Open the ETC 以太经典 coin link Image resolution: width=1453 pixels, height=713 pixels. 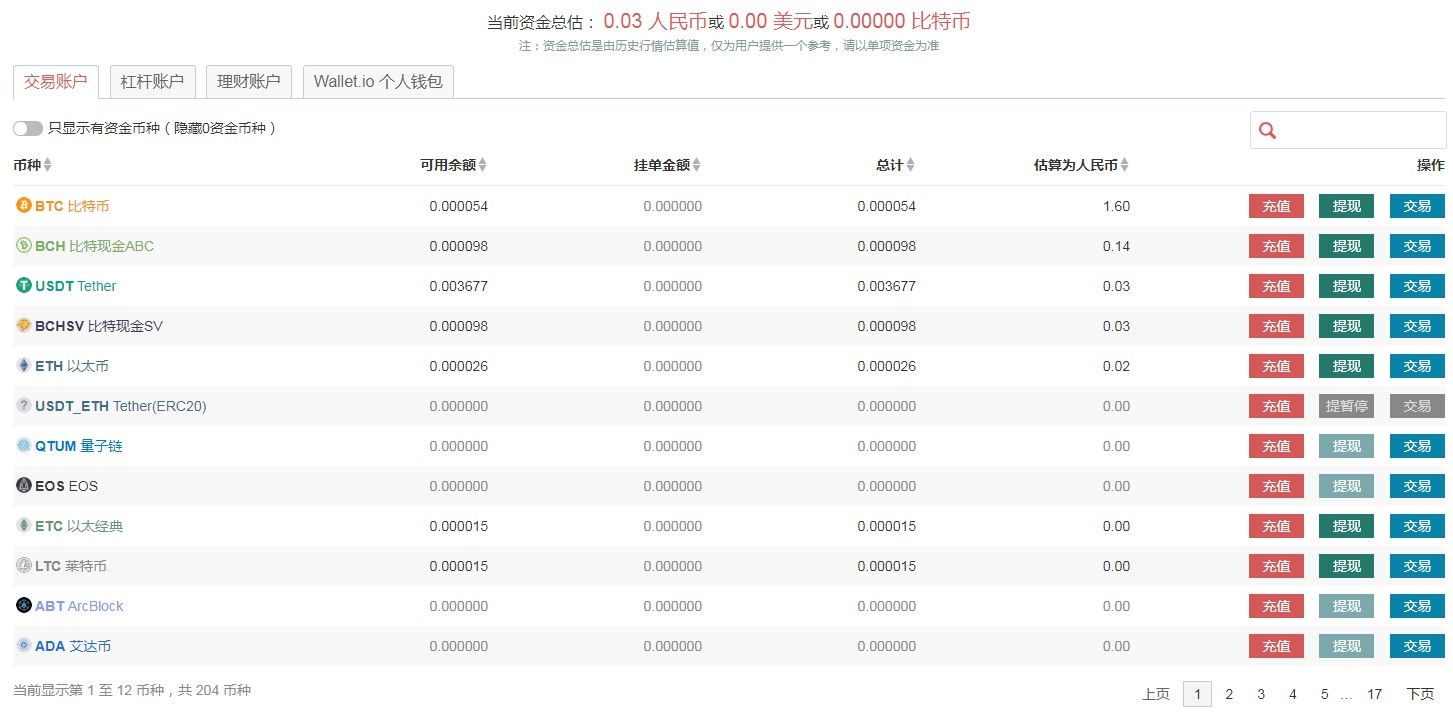pos(79,526)
